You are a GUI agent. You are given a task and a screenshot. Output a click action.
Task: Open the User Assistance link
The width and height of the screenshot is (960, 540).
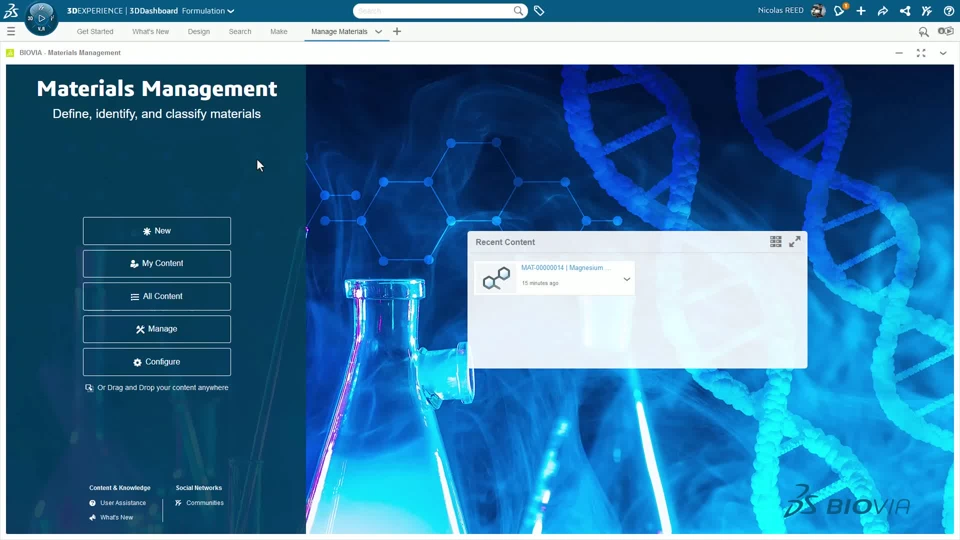click(123, 503)
